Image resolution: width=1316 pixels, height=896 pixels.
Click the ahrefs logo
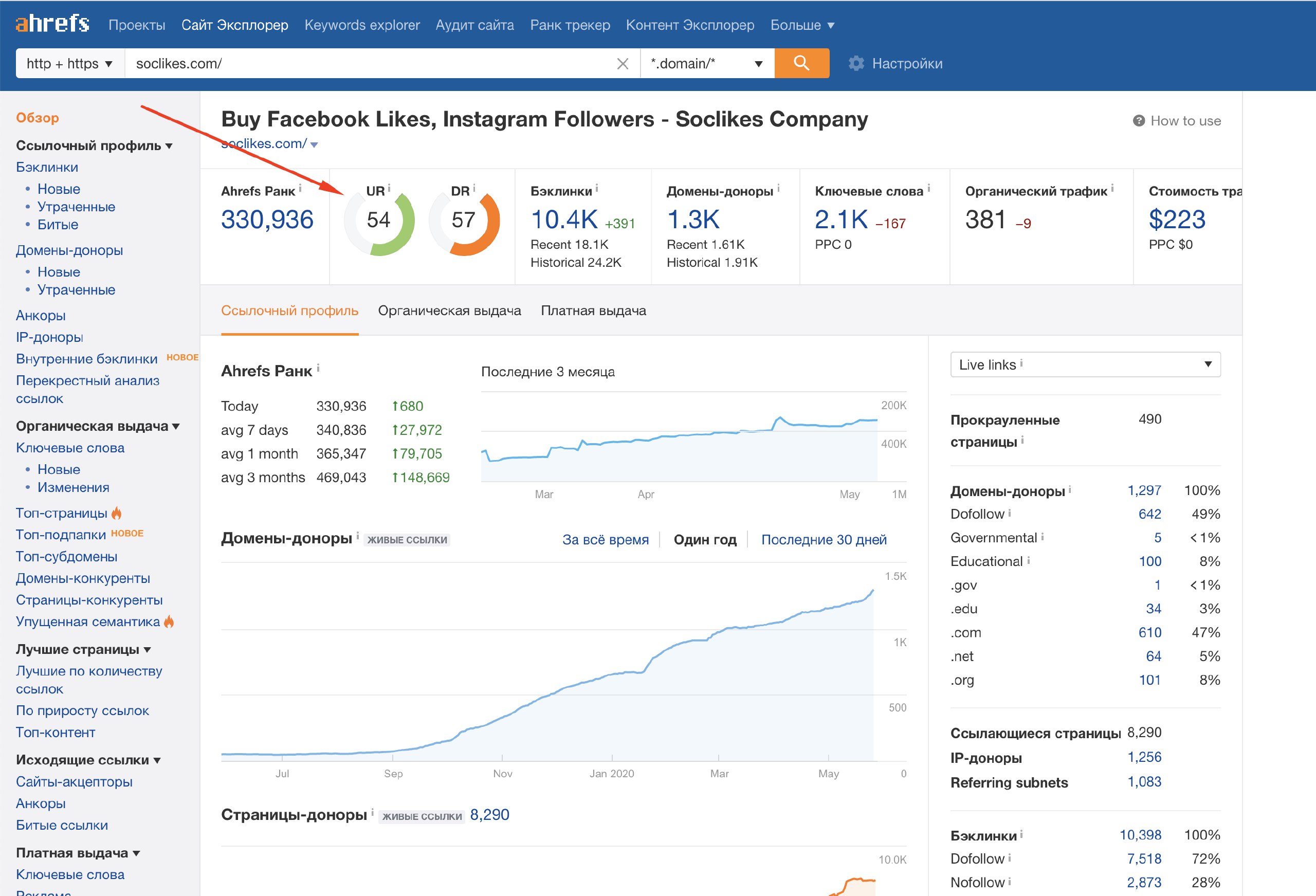(52, 24)
